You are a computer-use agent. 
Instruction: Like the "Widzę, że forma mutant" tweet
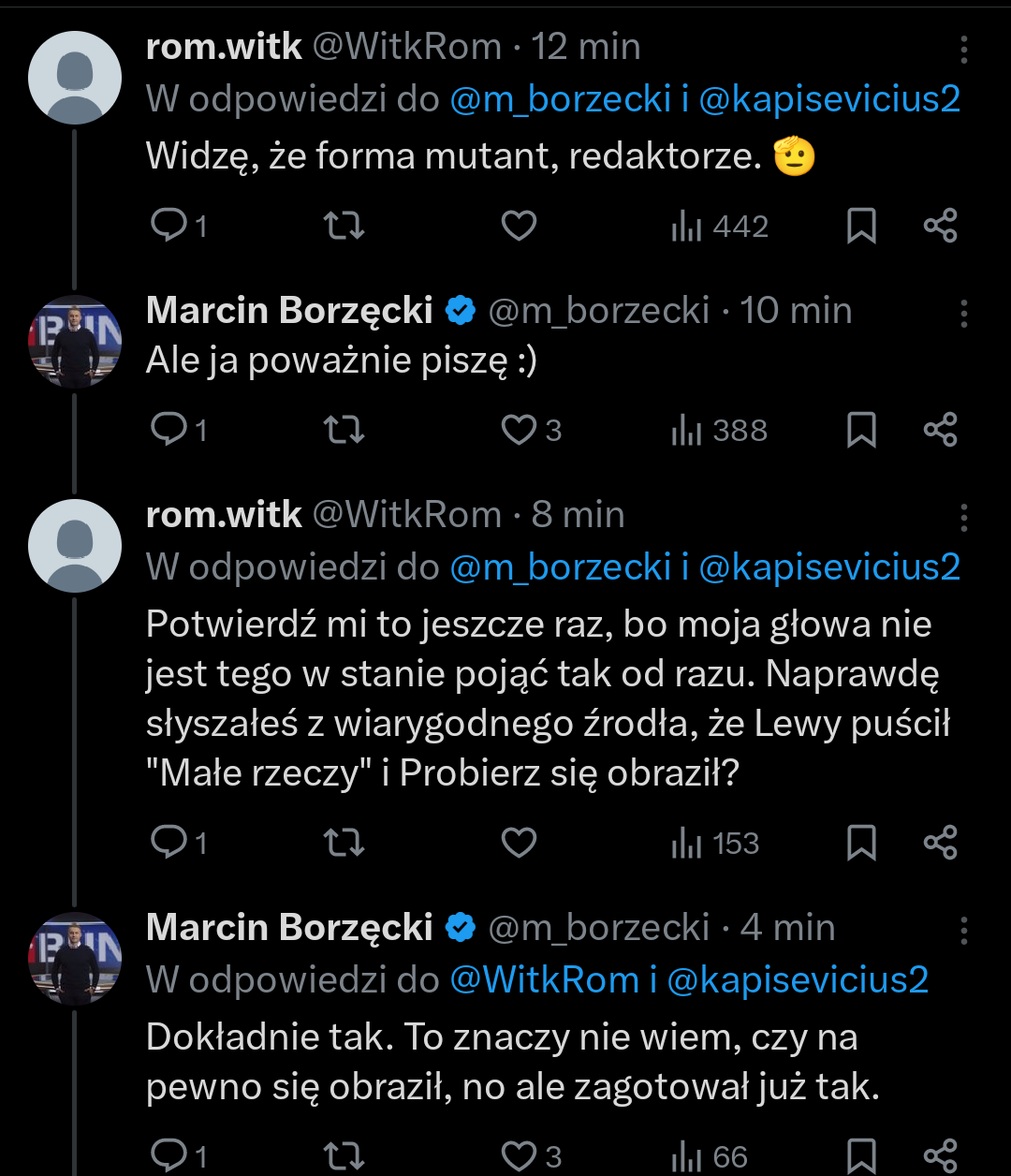(x=519, y=226)
